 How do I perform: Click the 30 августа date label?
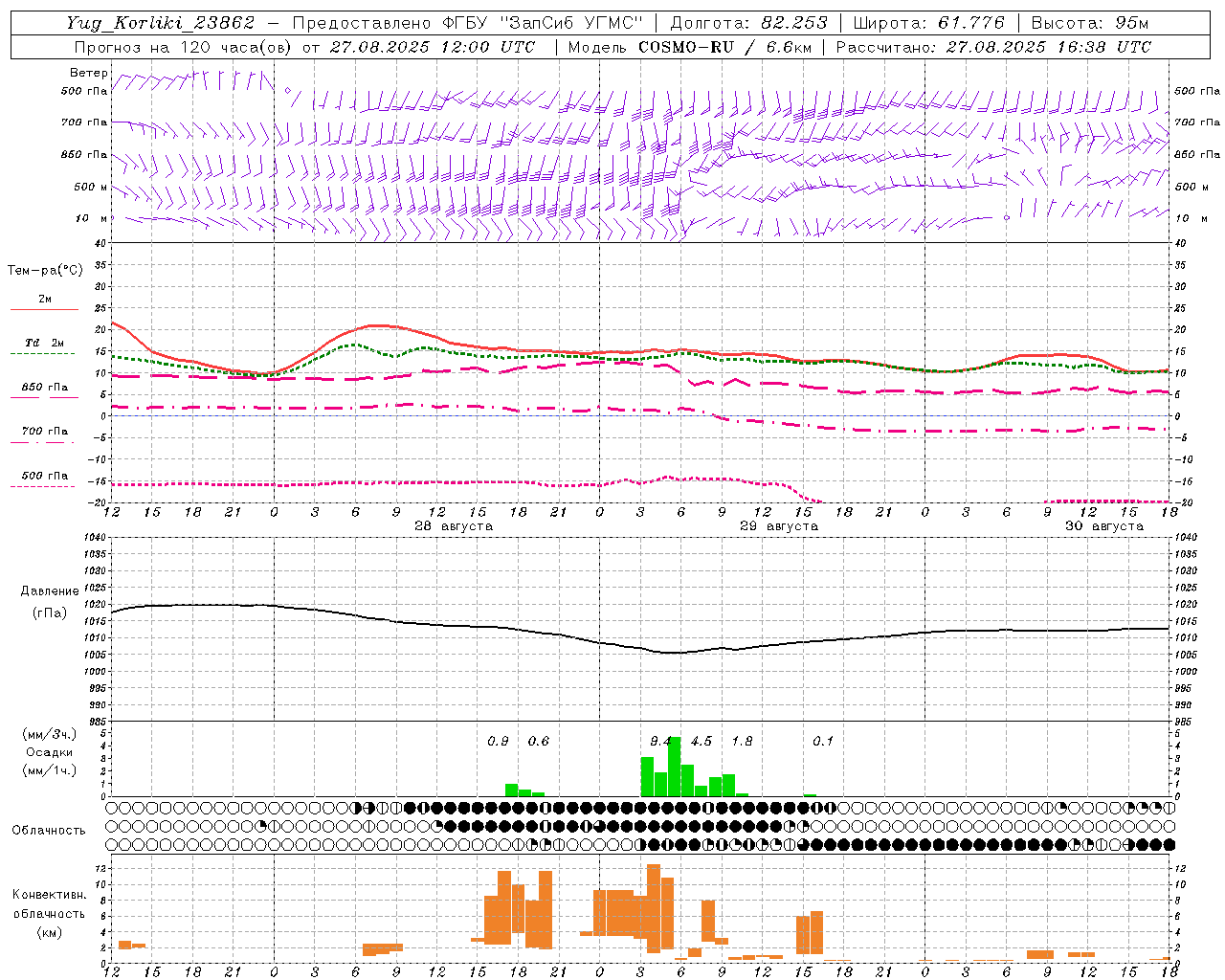click(1104, 526)
